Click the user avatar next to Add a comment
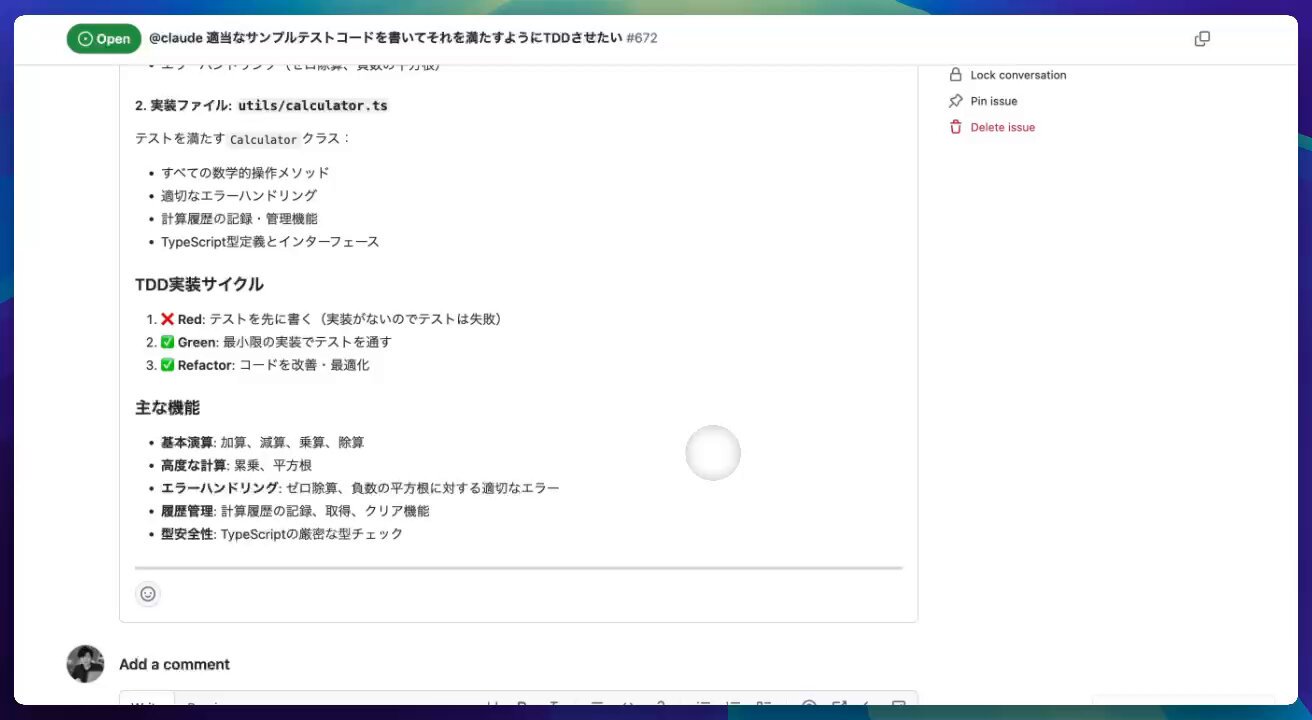 pos(85,664)
